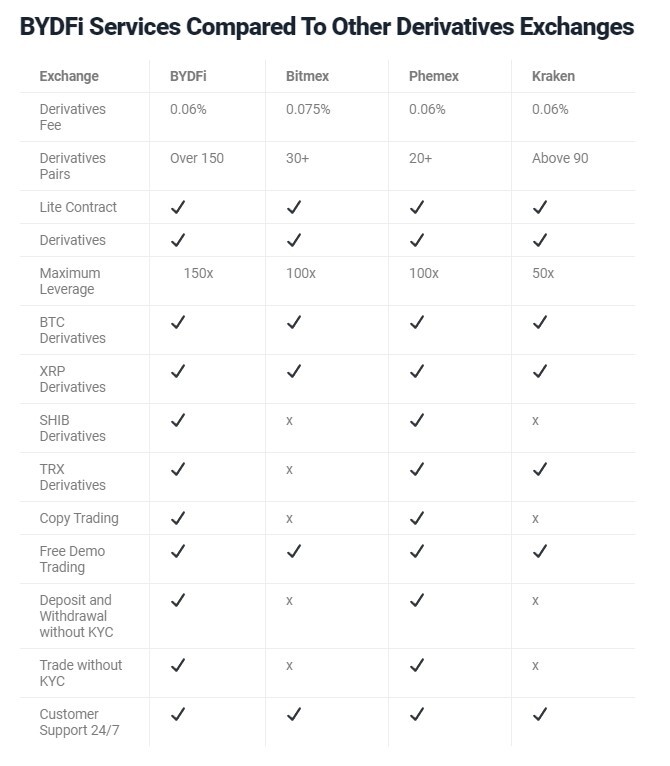Click the Kraken column header
Viewport: 670px width, 766px height.
pyautogui.click(x=553, y=76)
